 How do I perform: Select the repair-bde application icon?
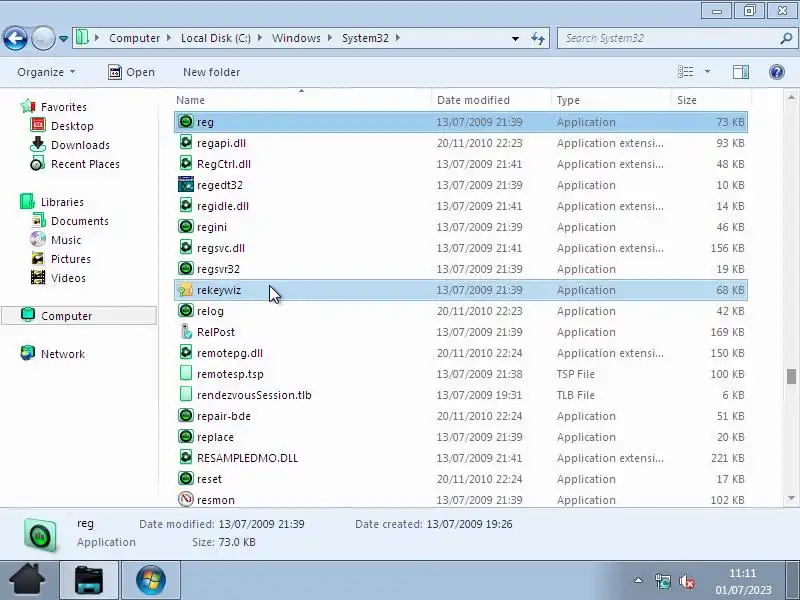[x=186, y=415]
